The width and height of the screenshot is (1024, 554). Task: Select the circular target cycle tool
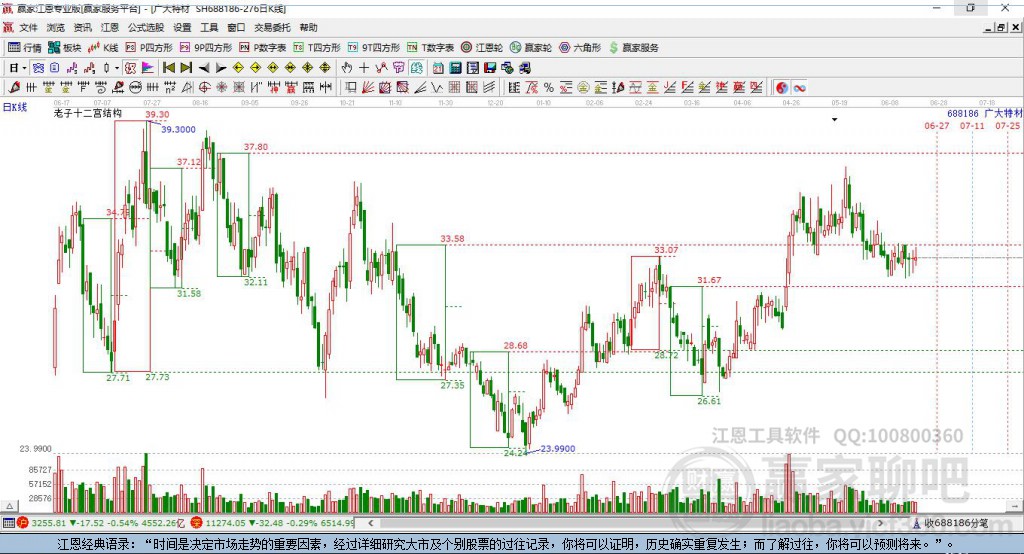tap(204, 88)
